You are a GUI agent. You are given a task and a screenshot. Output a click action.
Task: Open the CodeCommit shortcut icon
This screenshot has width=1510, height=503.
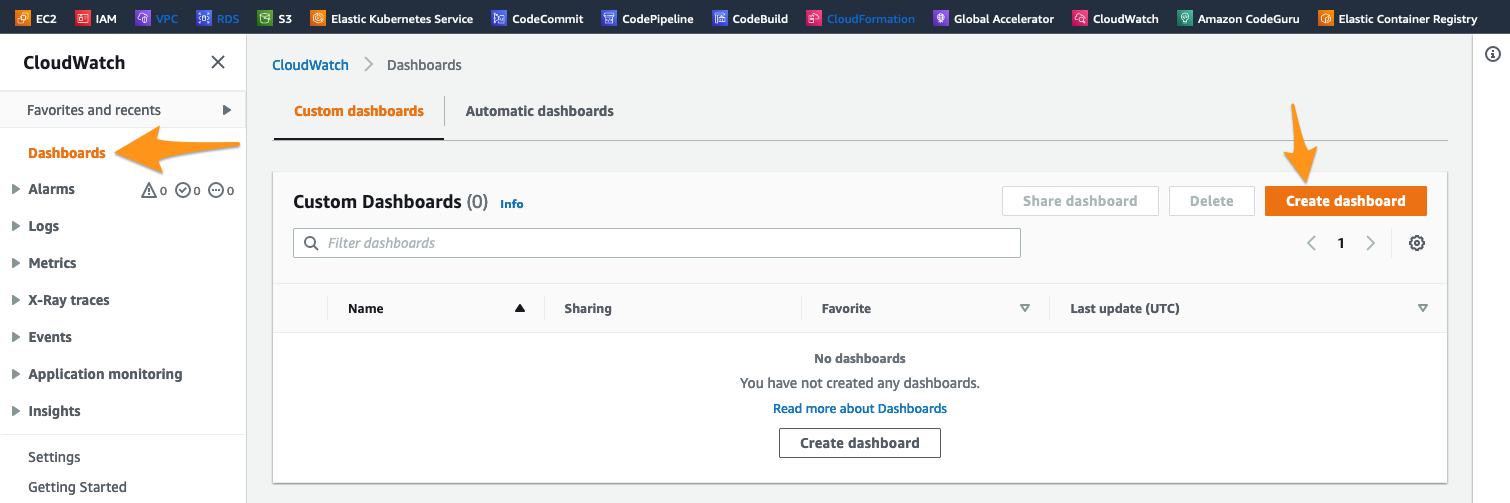499,18
